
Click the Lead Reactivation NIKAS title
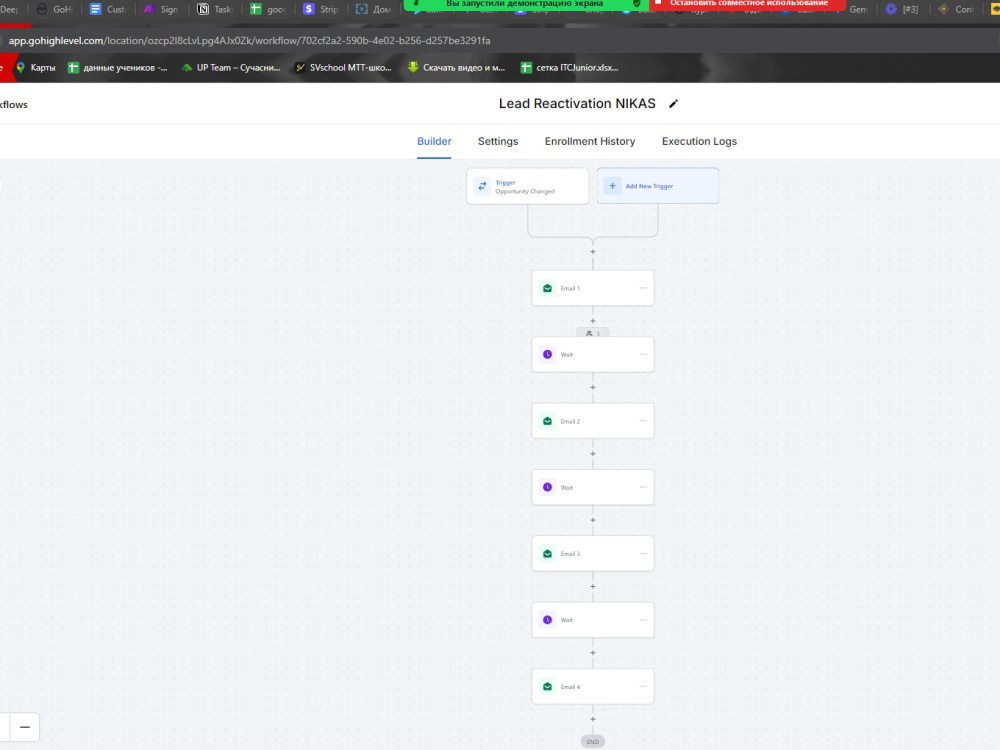(x=577, y=104)
